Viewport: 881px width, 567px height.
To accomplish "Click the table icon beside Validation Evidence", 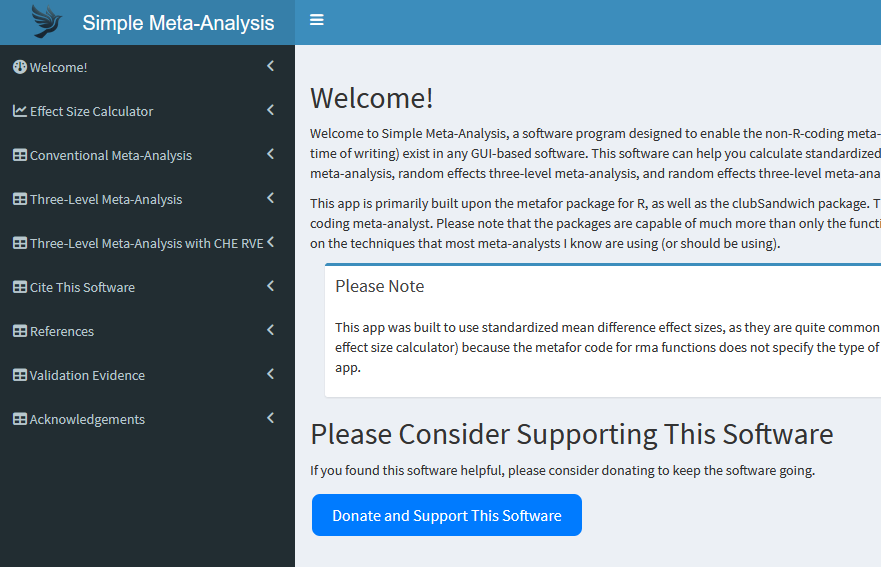I will [x=20, y=375].
